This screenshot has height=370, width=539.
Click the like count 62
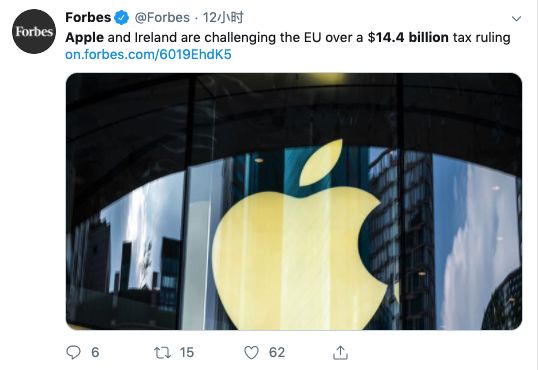pos(277,352)
